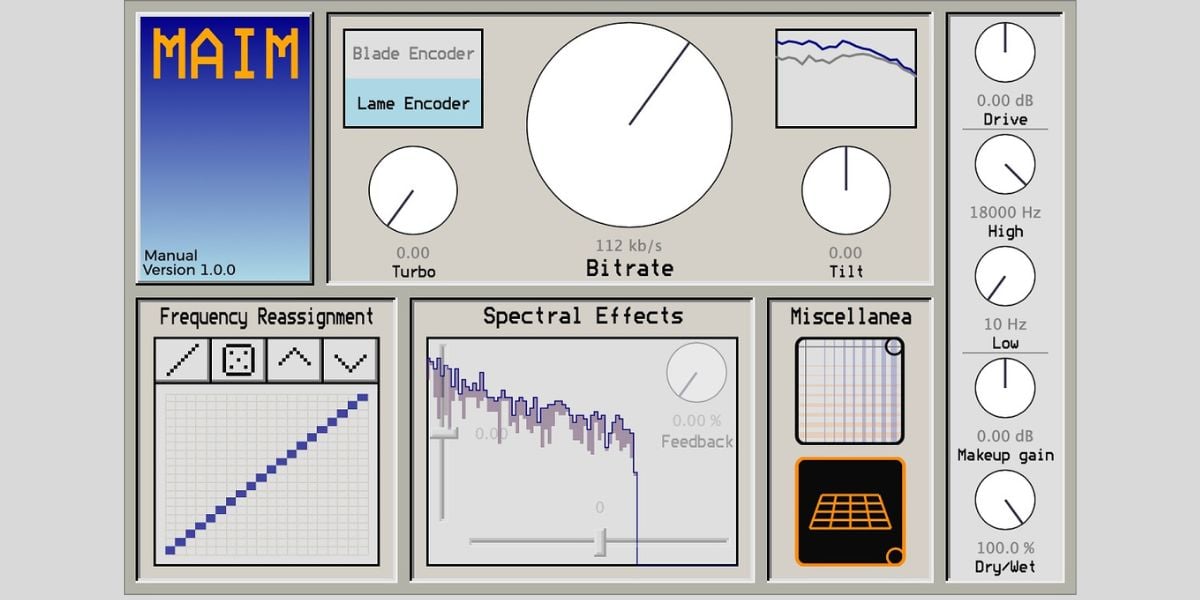
Task: Click the Turbo 0.00 value
Action: tap(413, 253)
